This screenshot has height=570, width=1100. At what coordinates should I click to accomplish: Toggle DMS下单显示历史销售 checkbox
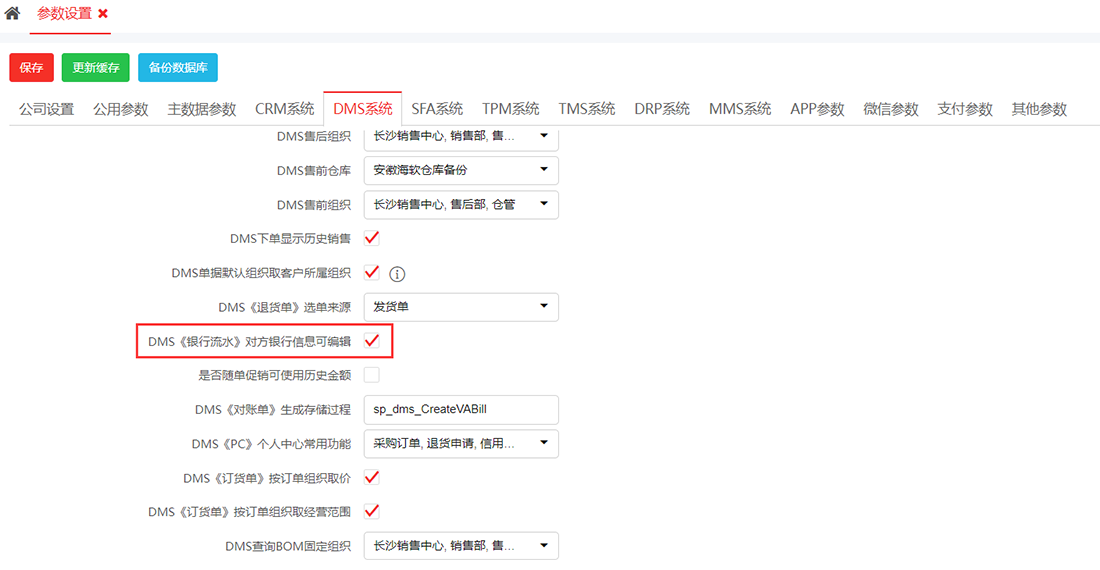(x=372, y=238)
